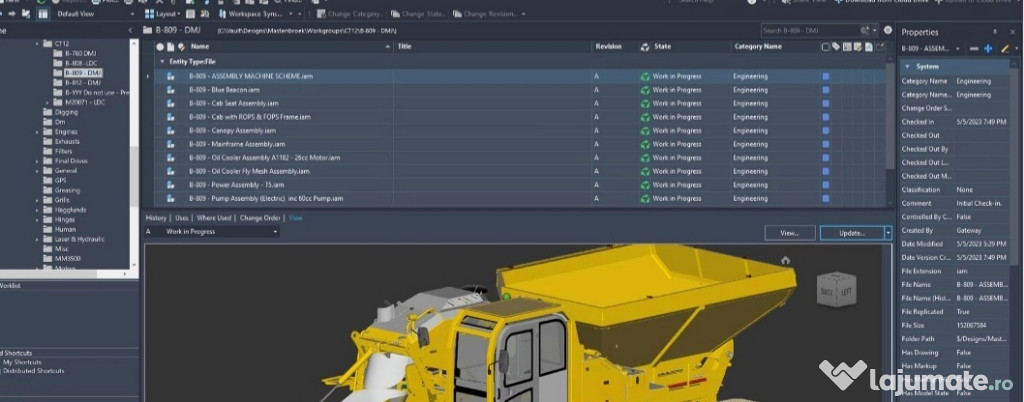This screenshot has height=402, width=1024.
Task: Open the arrow dropdown beside Update button
Action: [x=888, y=233]
